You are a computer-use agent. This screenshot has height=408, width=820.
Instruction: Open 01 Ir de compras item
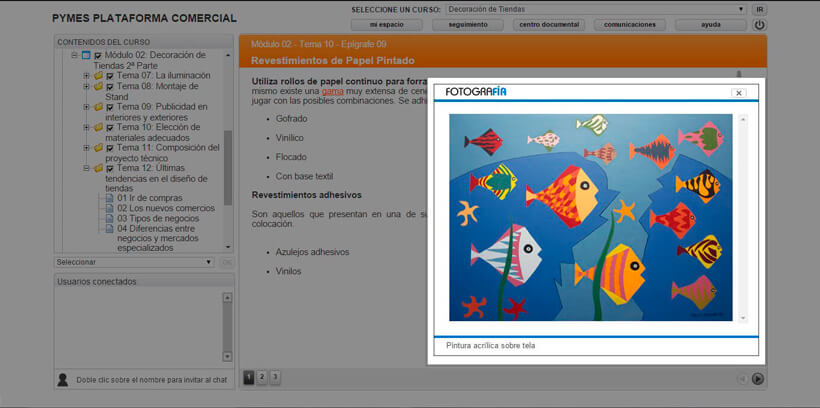(x=150, y=198)
